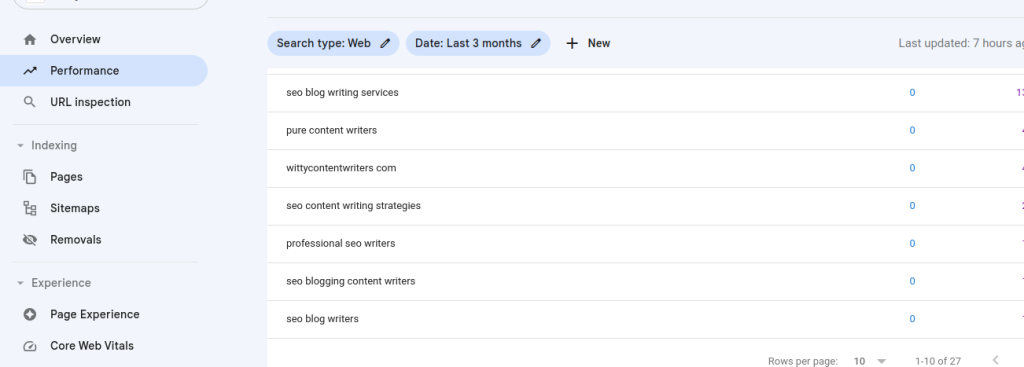This screenshot has height=367, width=1024.
Task: Open Rows per page dropdown
Action: 871,361
